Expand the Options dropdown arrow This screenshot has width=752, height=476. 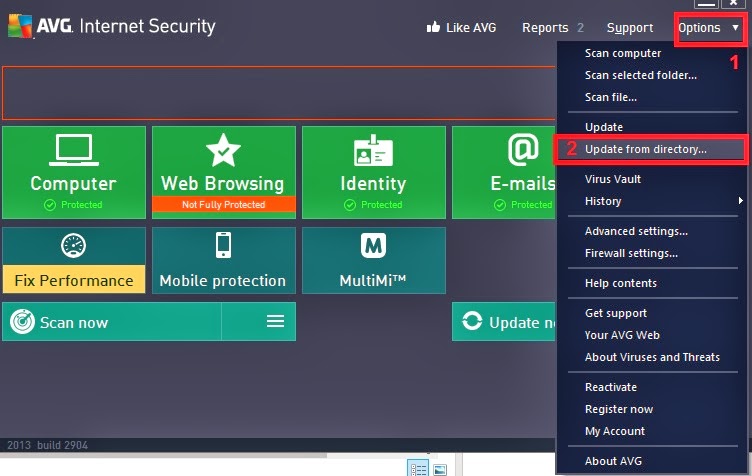[735, 27]
